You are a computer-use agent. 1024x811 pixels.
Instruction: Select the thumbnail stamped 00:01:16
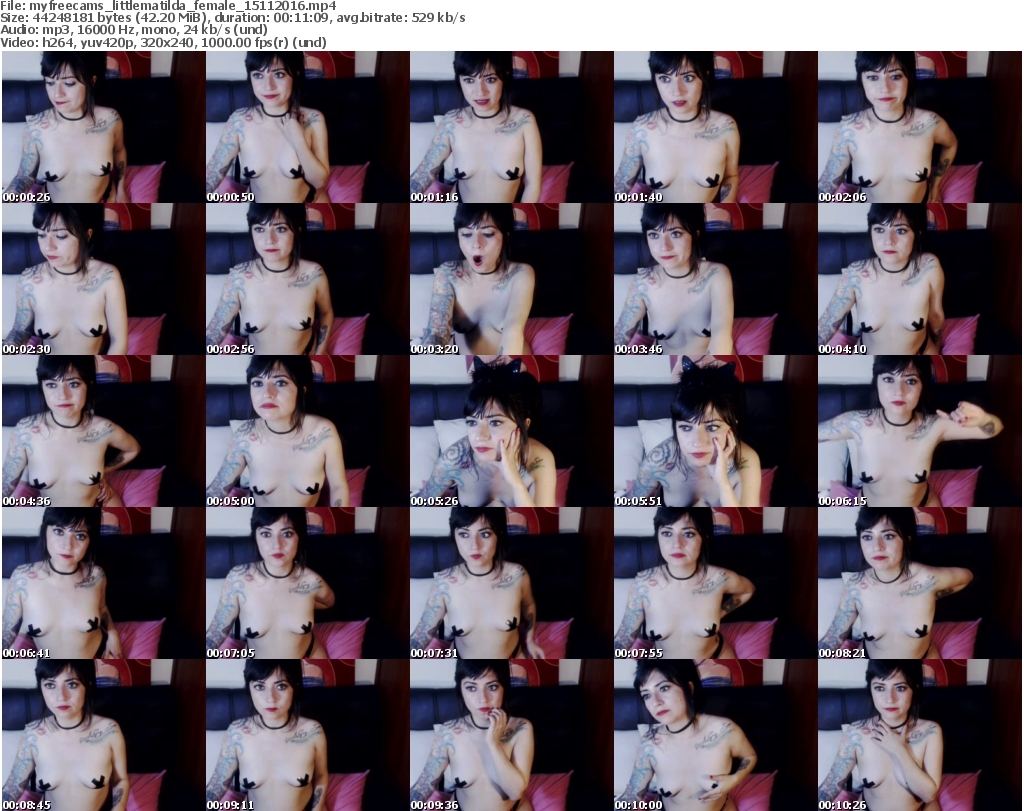pos(511,127)
